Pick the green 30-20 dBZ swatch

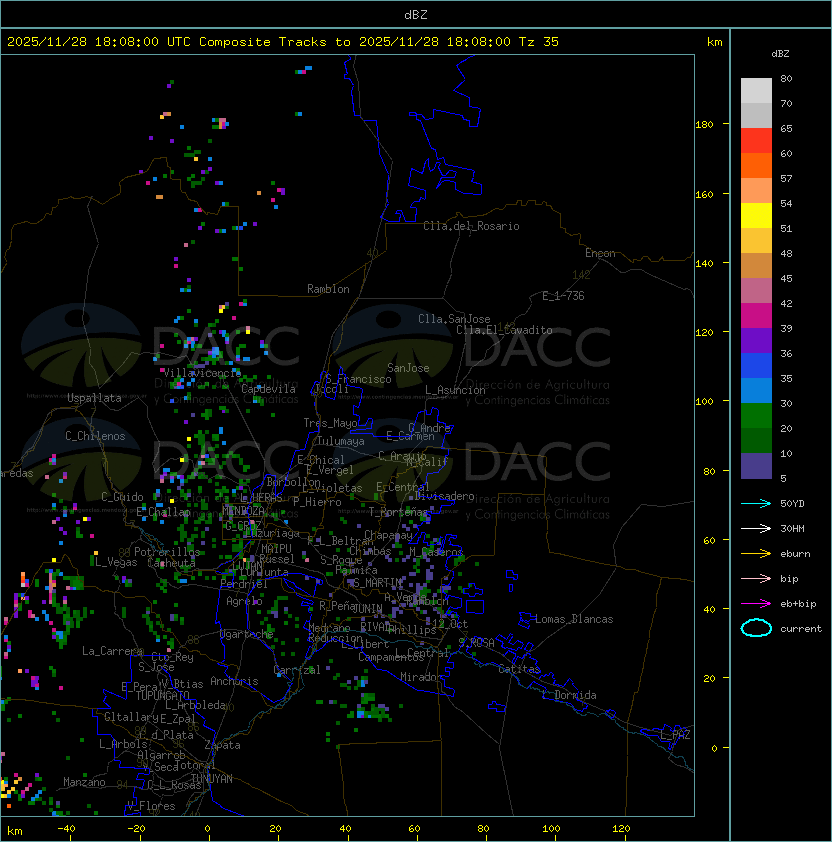(x=756, y=416)
